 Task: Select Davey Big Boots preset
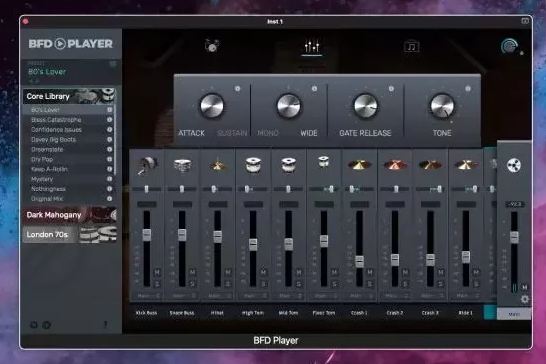click(53, 139)
